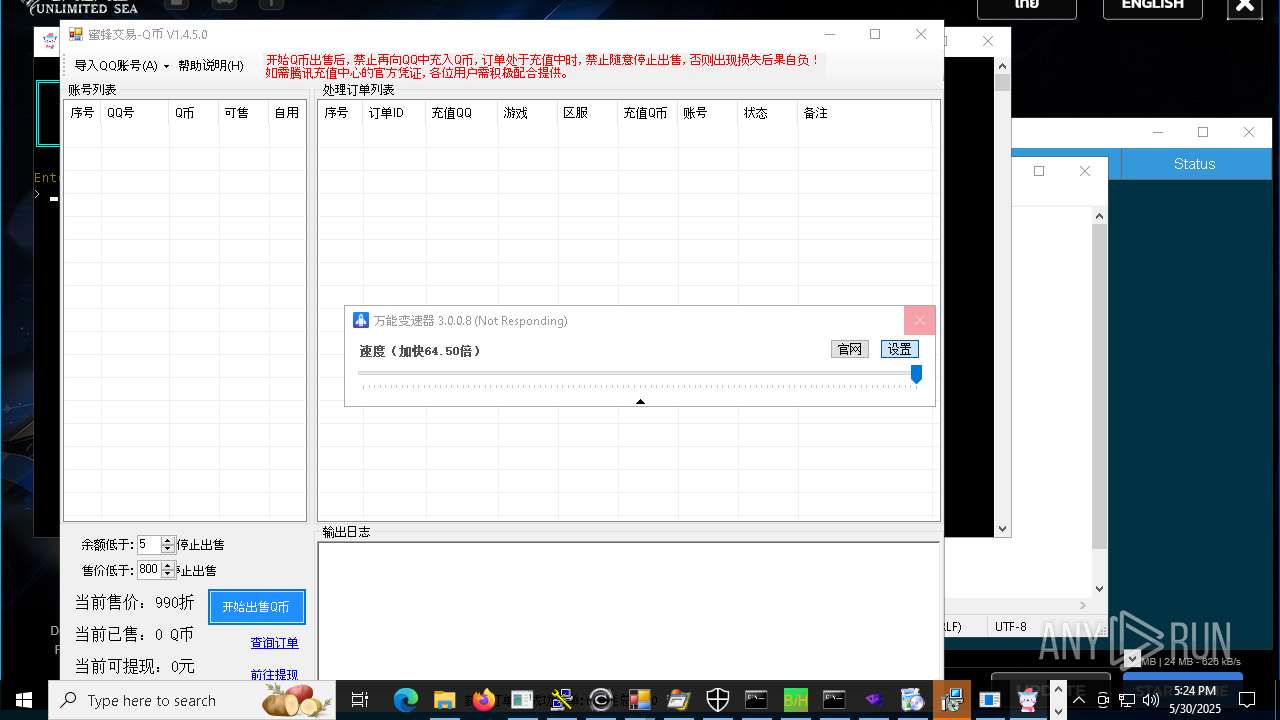Increase the 余额低于 spinner value
Image resolution: width=1280 pixels, height=720 pixels.
tap(168, 541)
